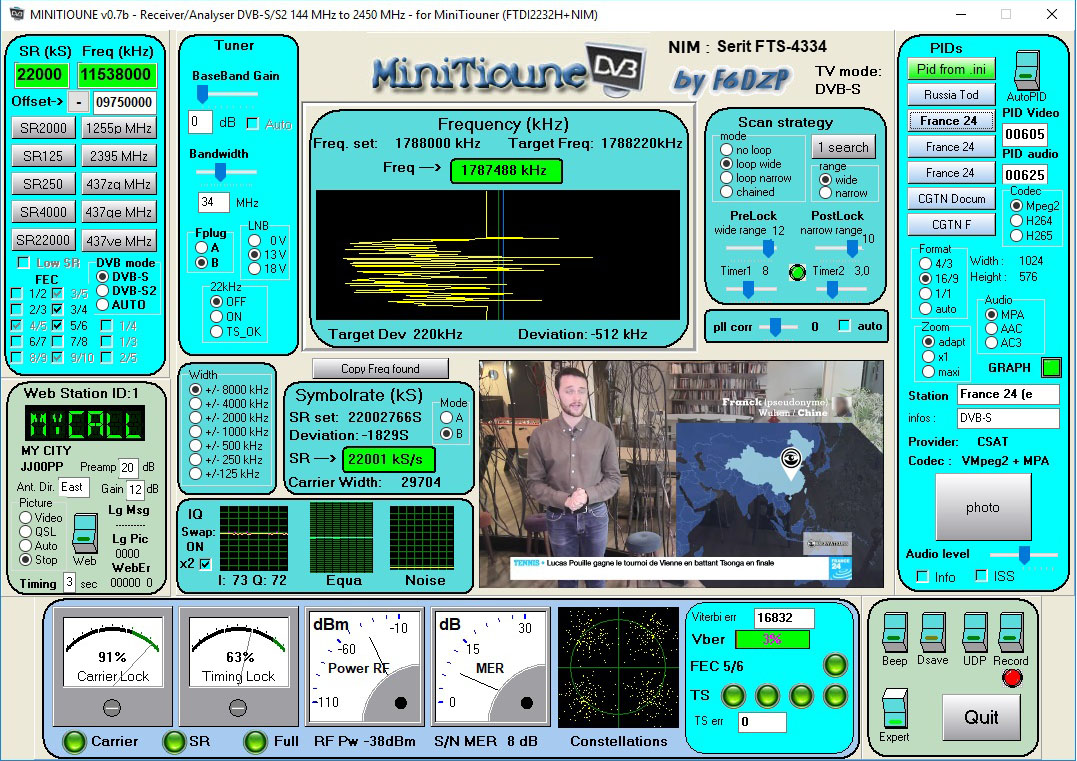The width and height of the screenshot is (1077, 761).
Task: Flip the AutoPID switch
Action: (1027, 69)
